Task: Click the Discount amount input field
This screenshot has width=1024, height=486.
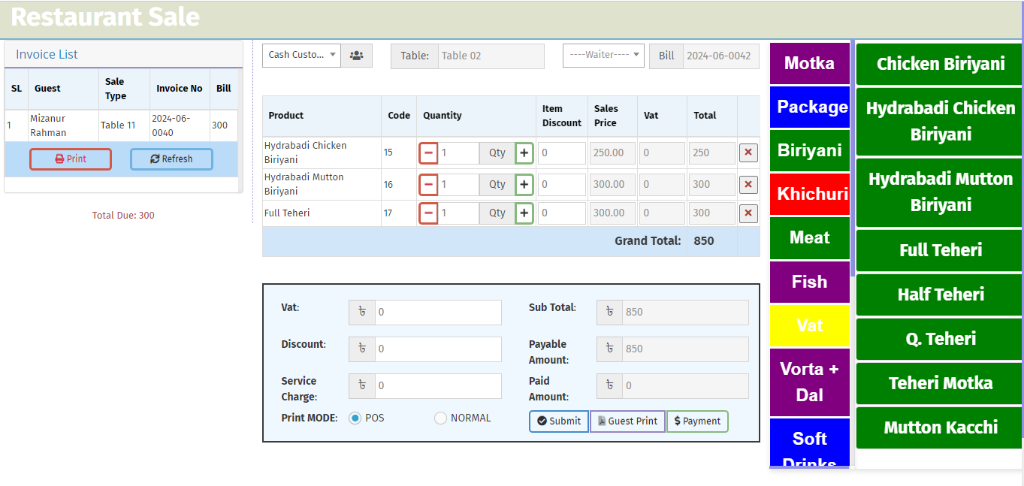Action: click(x=438, y=349)
